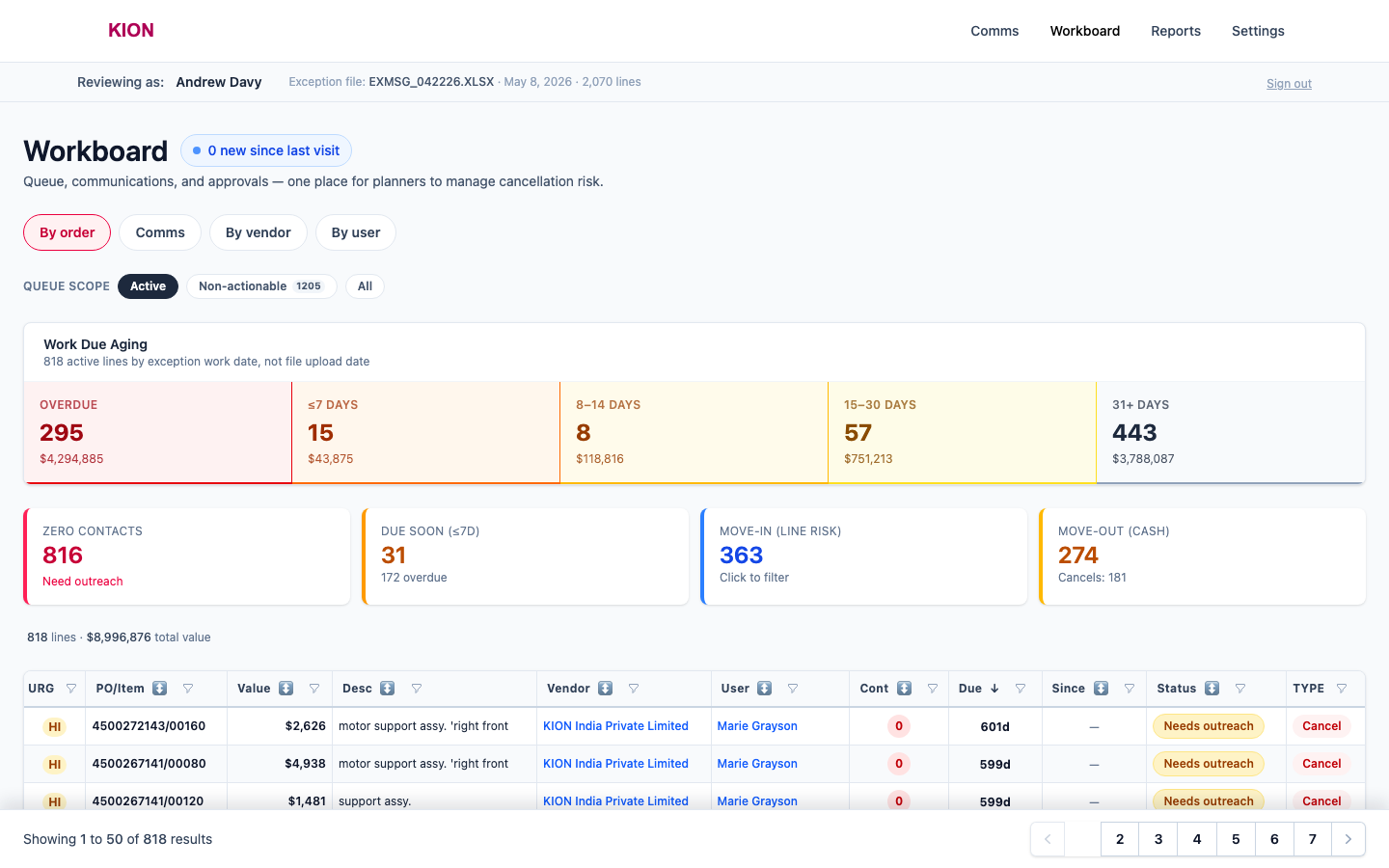Set queue scope to Non-actionable
This screenshot has height=868, width=1389.
261,286
